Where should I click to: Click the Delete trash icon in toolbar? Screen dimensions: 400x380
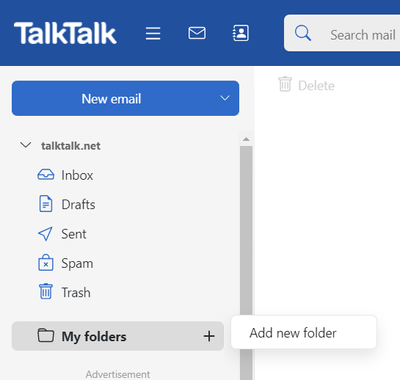[x=285, y=84]
